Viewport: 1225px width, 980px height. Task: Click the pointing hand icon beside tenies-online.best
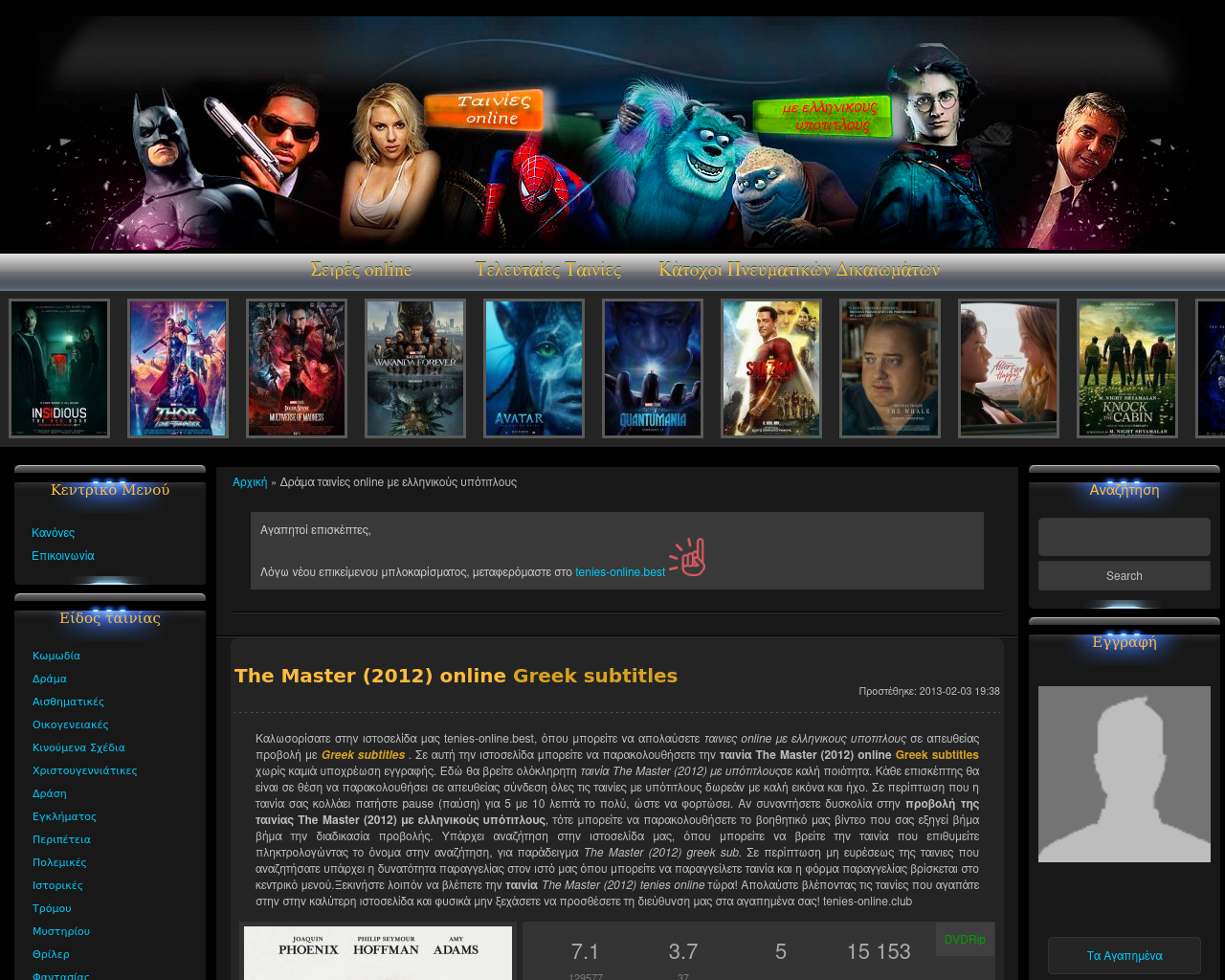coord(688,557)
